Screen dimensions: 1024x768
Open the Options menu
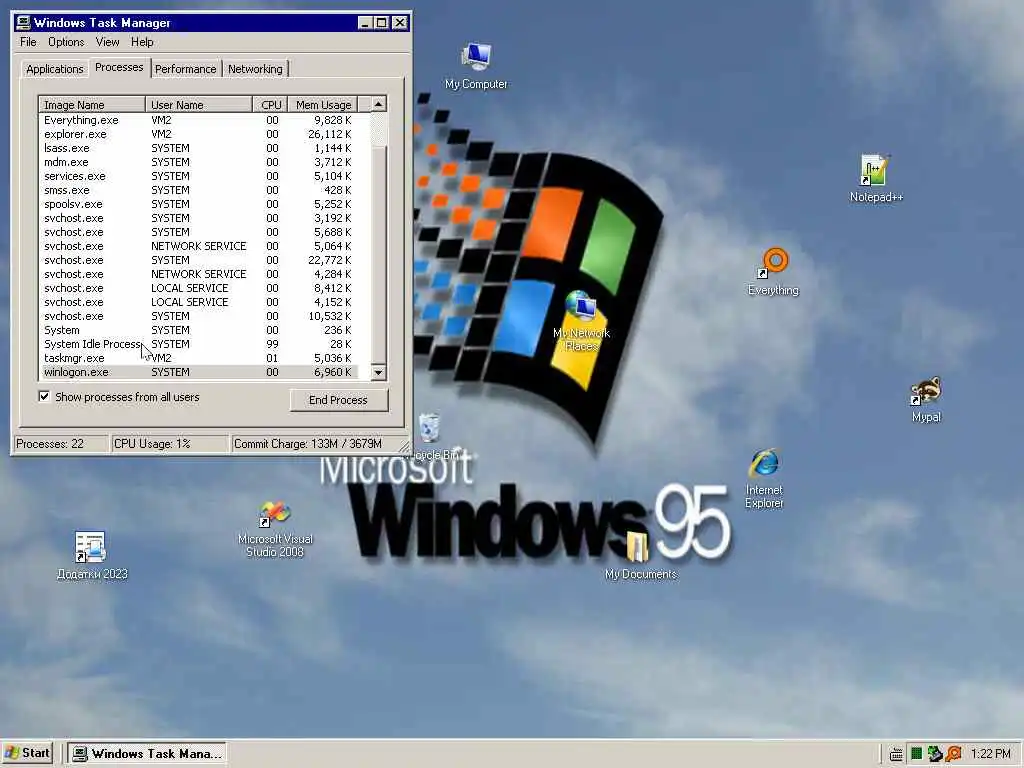pyautogui.click(x=66, y=42)
